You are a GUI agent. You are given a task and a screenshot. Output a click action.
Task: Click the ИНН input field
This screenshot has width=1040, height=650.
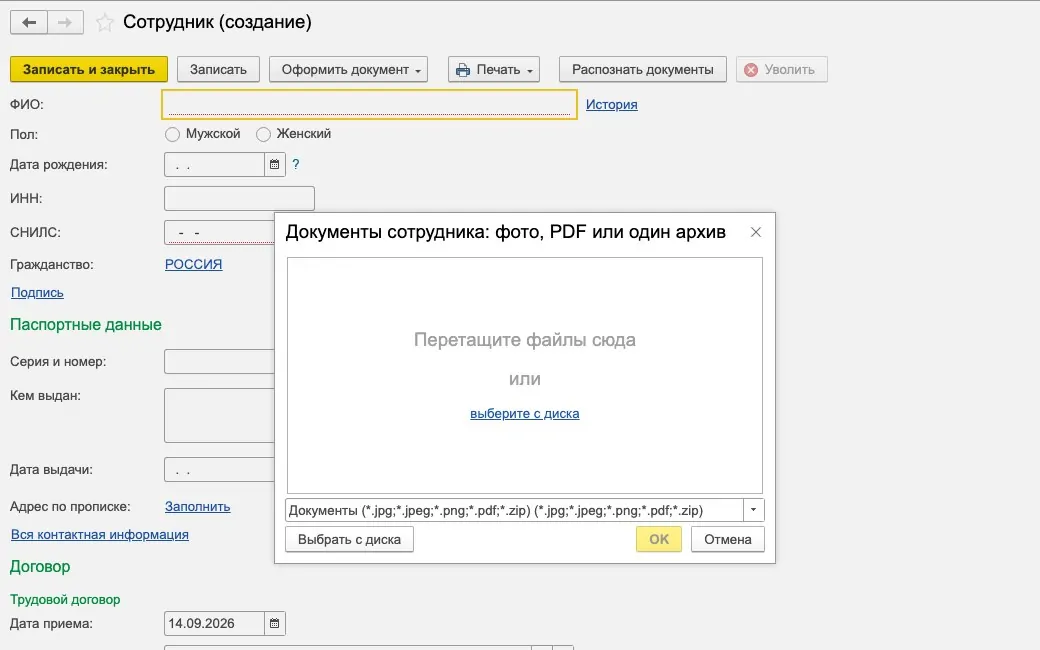239,198
